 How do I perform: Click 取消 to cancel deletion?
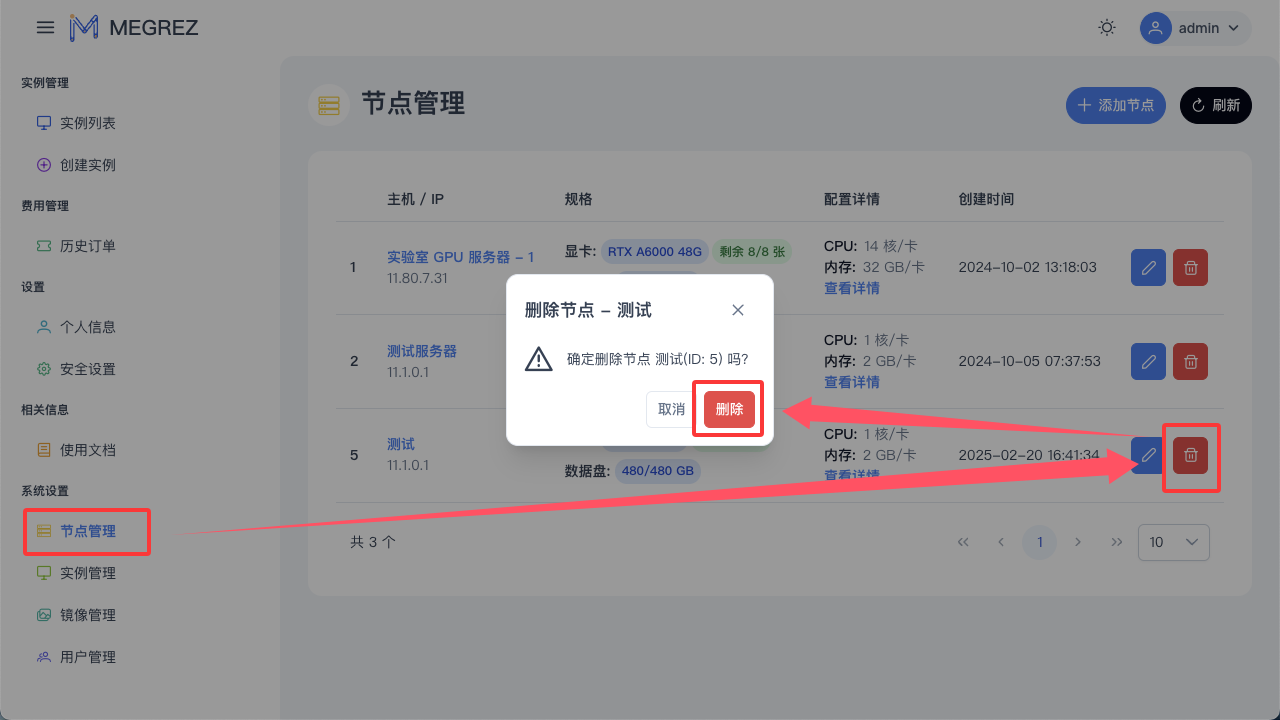point(671,409)
